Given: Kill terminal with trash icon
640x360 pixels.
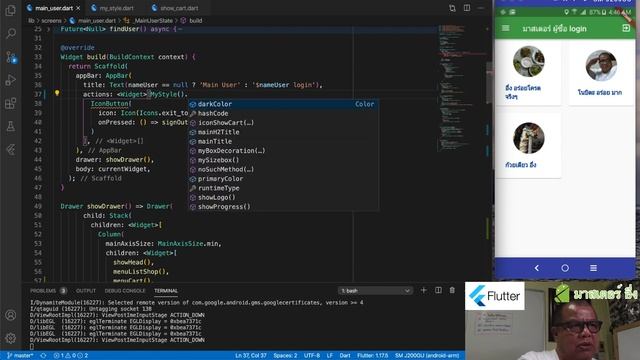Looking at the screenshot, I should click(x=452, y=290).
